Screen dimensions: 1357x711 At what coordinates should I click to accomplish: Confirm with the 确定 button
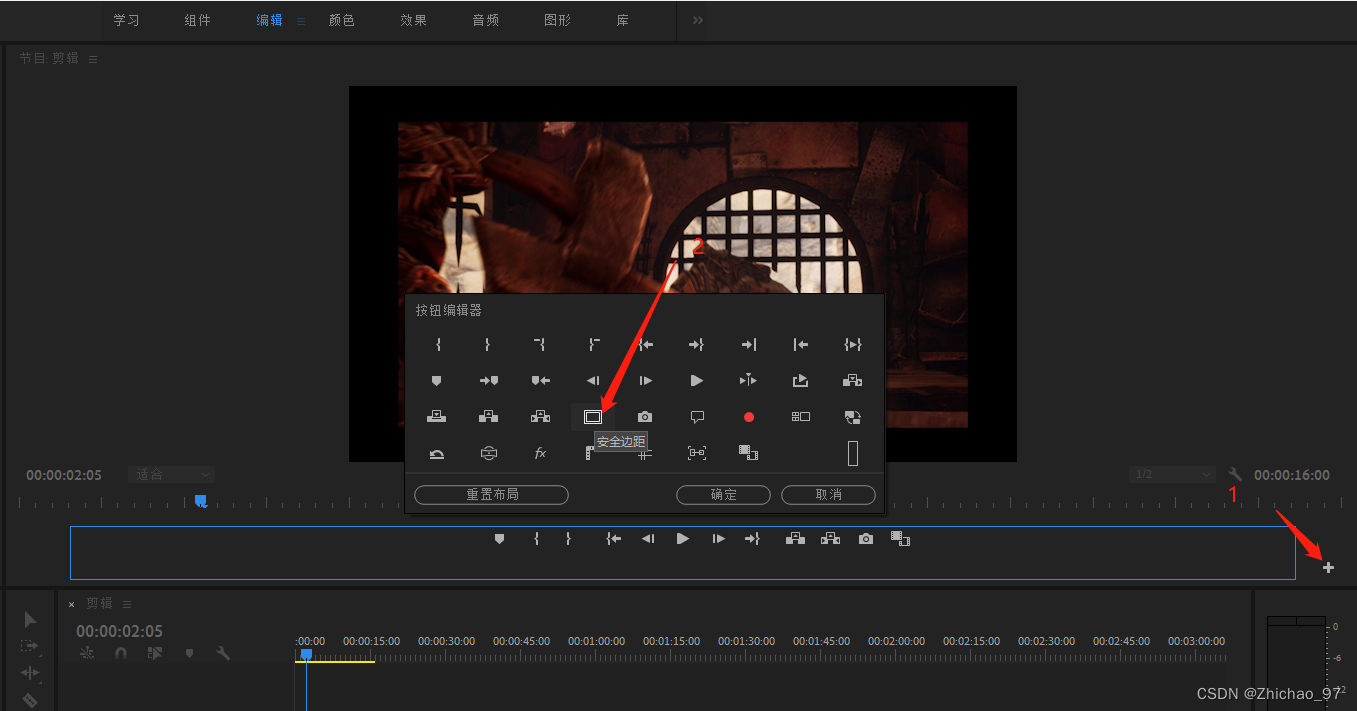[723, 495]
